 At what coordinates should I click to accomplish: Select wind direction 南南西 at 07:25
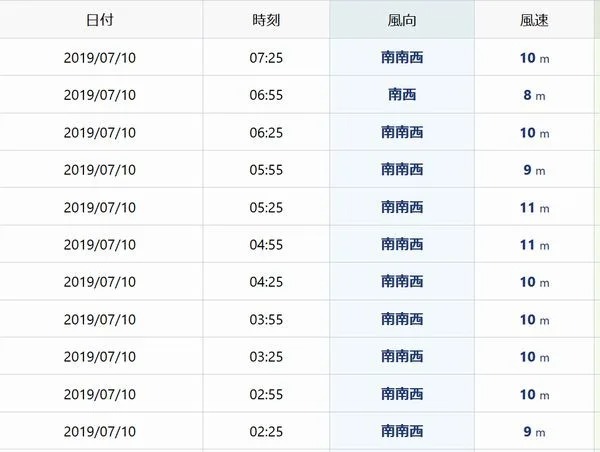point(402,57)
